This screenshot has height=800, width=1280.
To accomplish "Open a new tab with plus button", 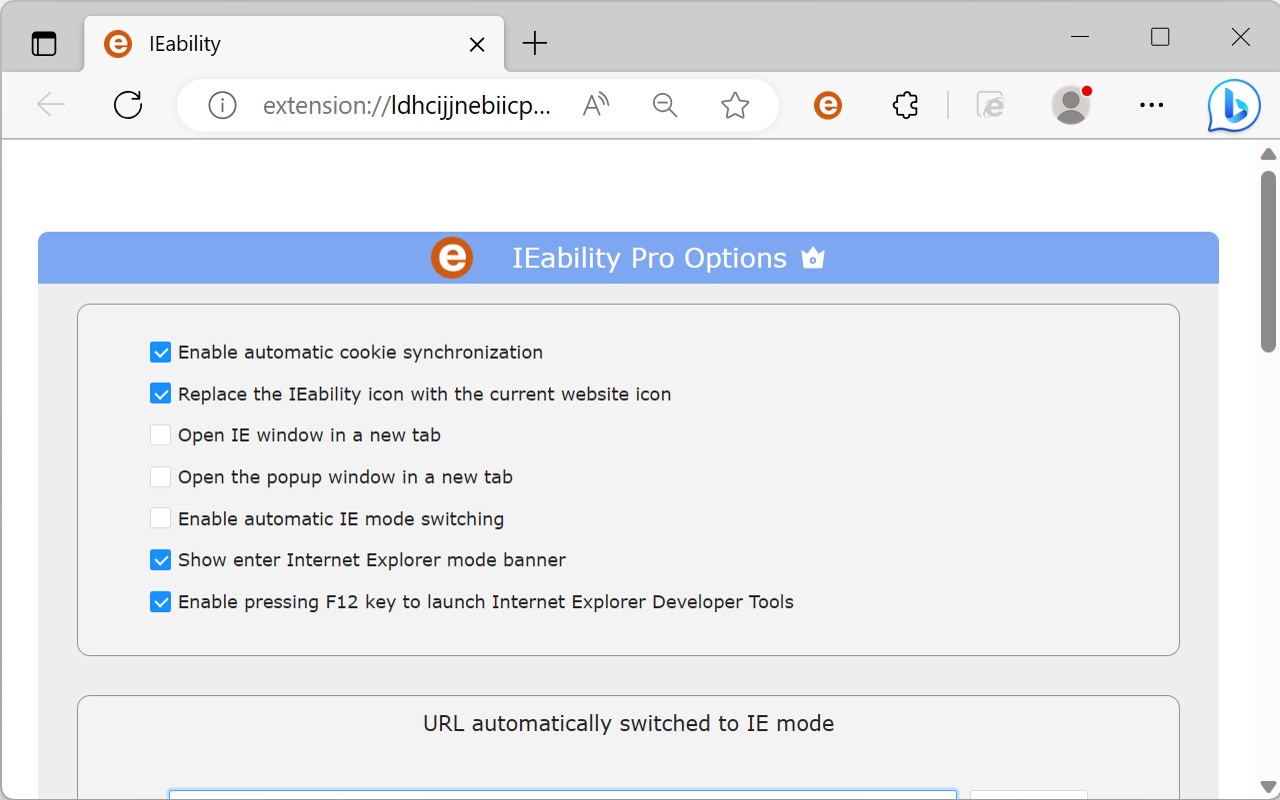I will point(536,43).
